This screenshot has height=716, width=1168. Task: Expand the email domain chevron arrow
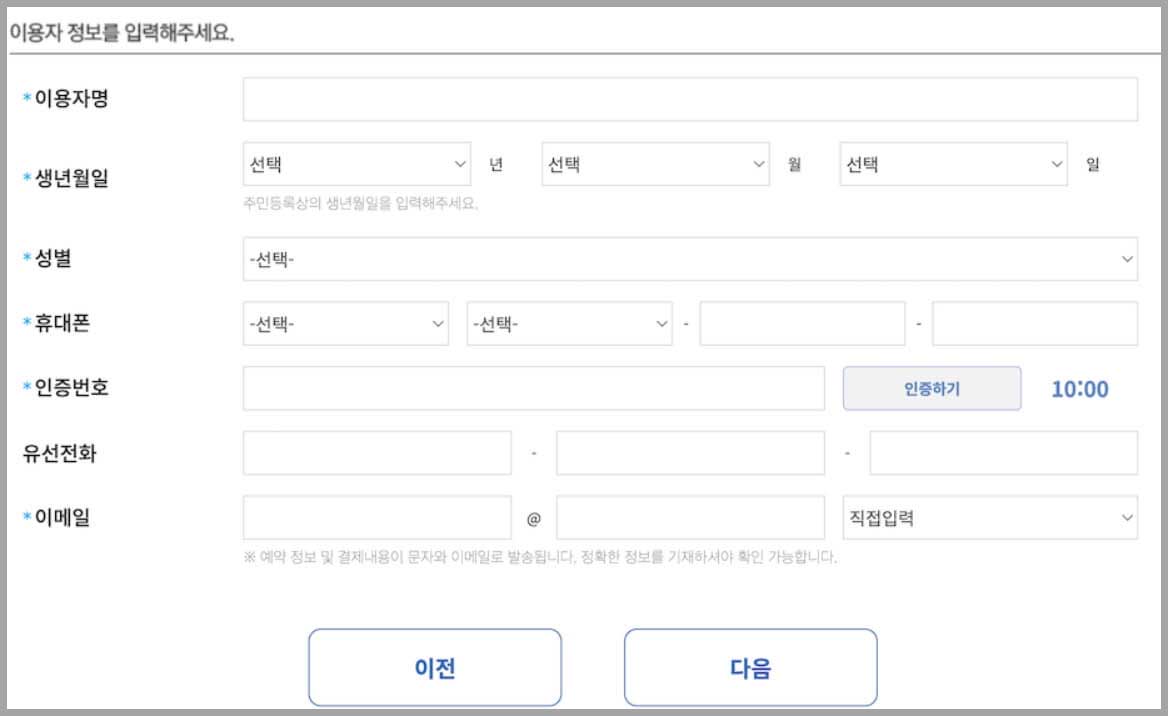[x=1125, y=517]
